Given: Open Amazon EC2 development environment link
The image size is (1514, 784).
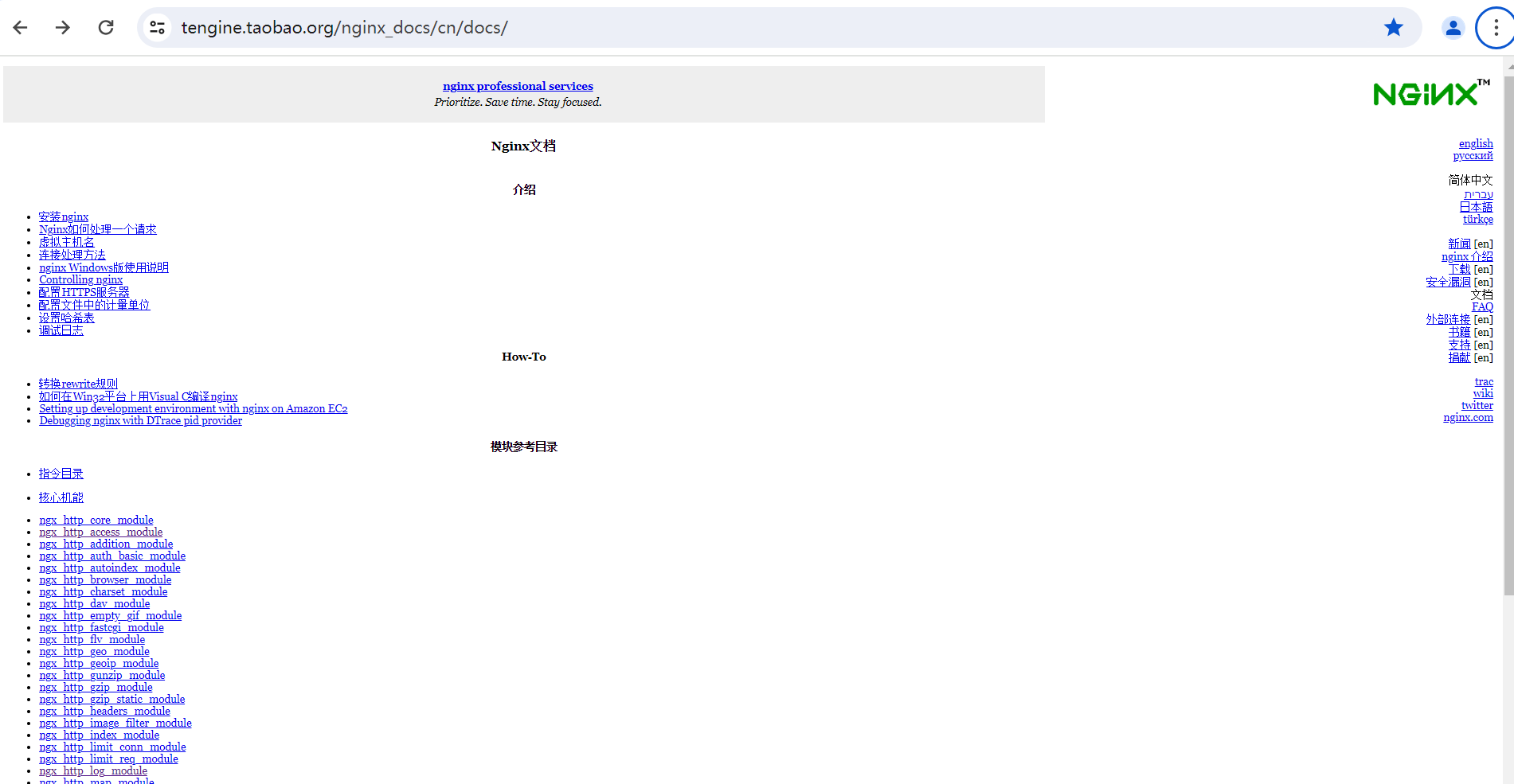Looking at the screenshot, I should point(194,408).
